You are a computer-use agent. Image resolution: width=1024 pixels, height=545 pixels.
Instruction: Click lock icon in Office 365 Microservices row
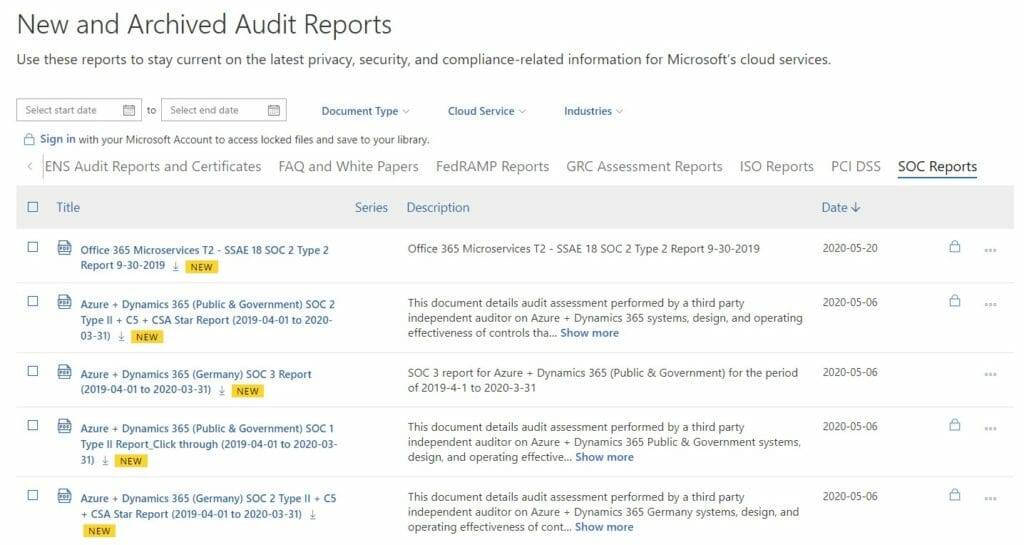(x=955, y=247)
